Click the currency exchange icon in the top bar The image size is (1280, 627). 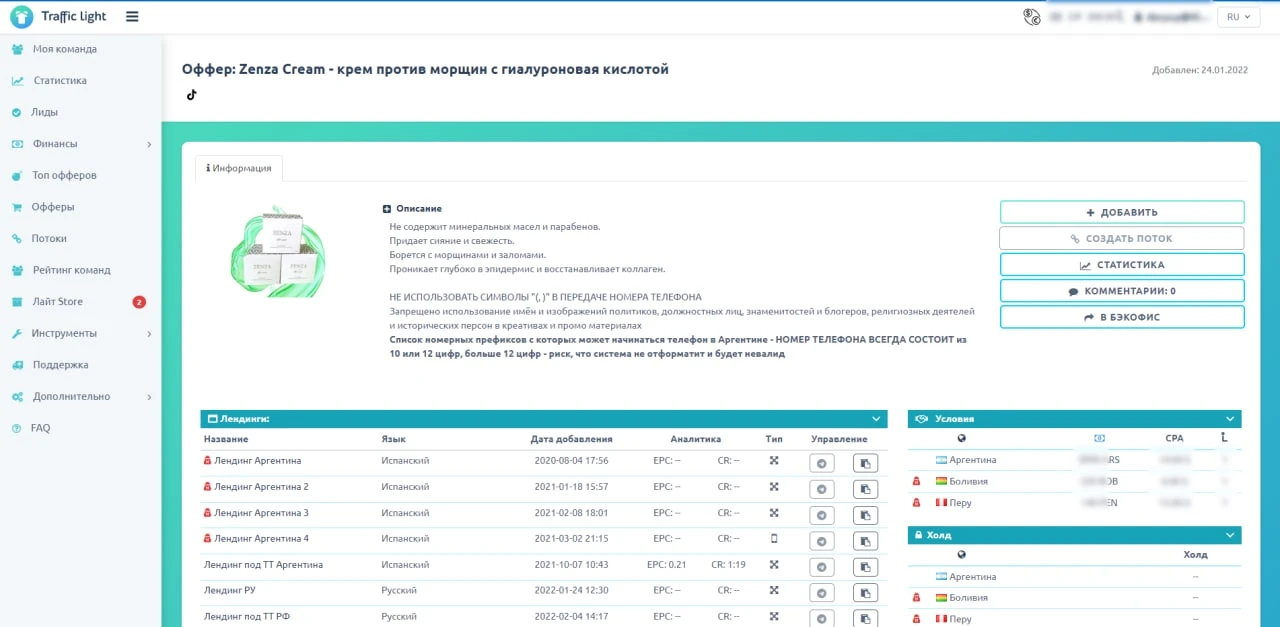pyautogui.click(x=1032, y=16)
